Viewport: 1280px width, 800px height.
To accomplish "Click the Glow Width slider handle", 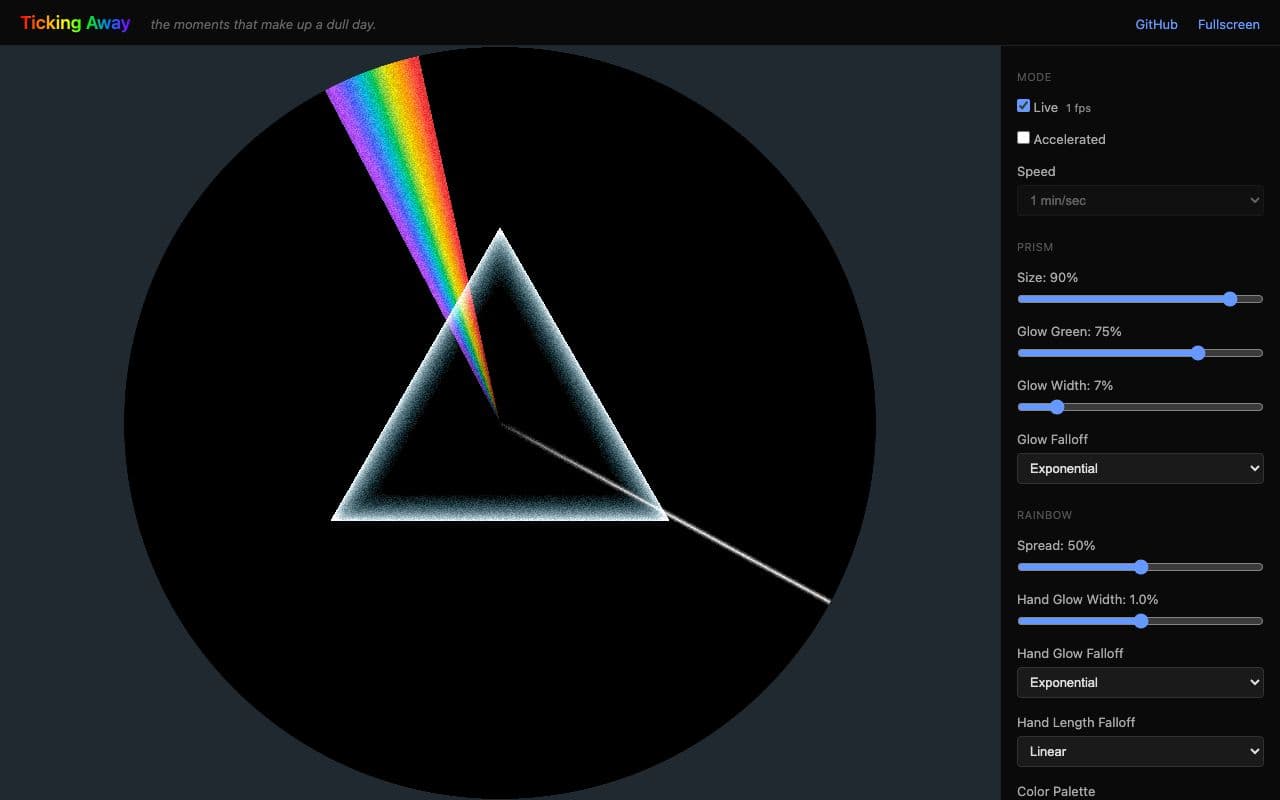I will 1057,407.
